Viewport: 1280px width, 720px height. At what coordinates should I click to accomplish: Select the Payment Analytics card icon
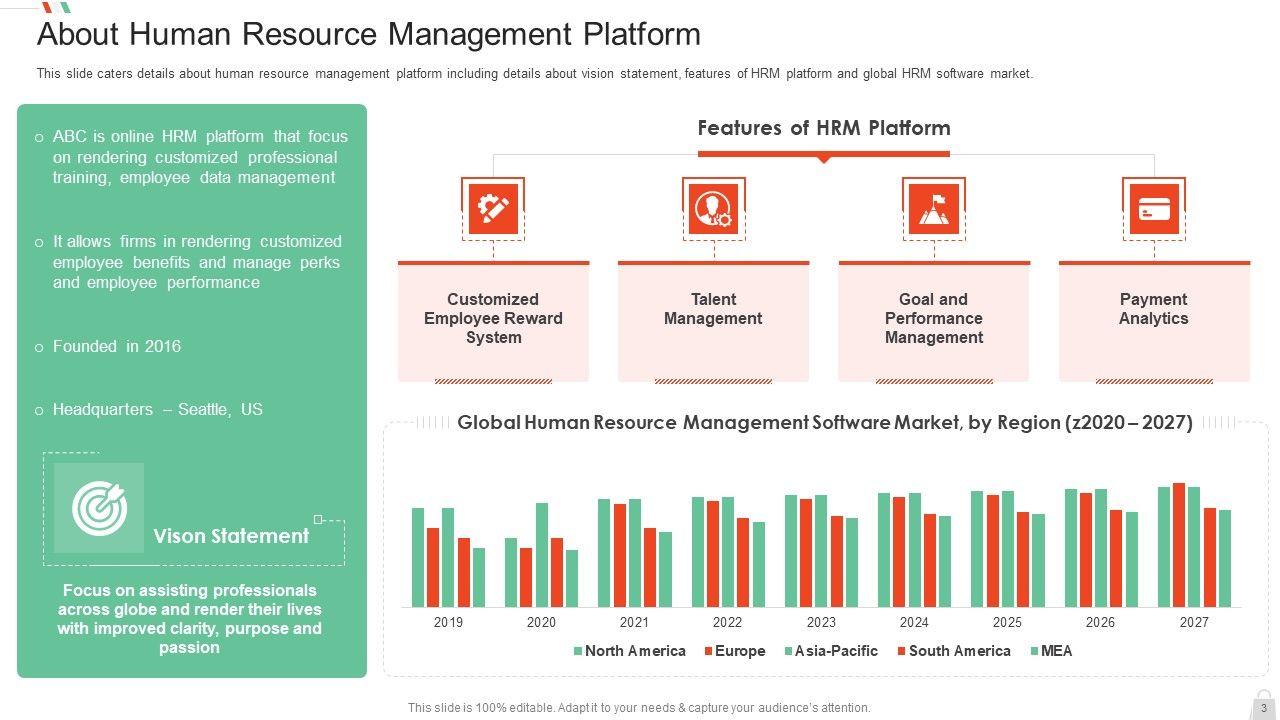point(1154,208)
